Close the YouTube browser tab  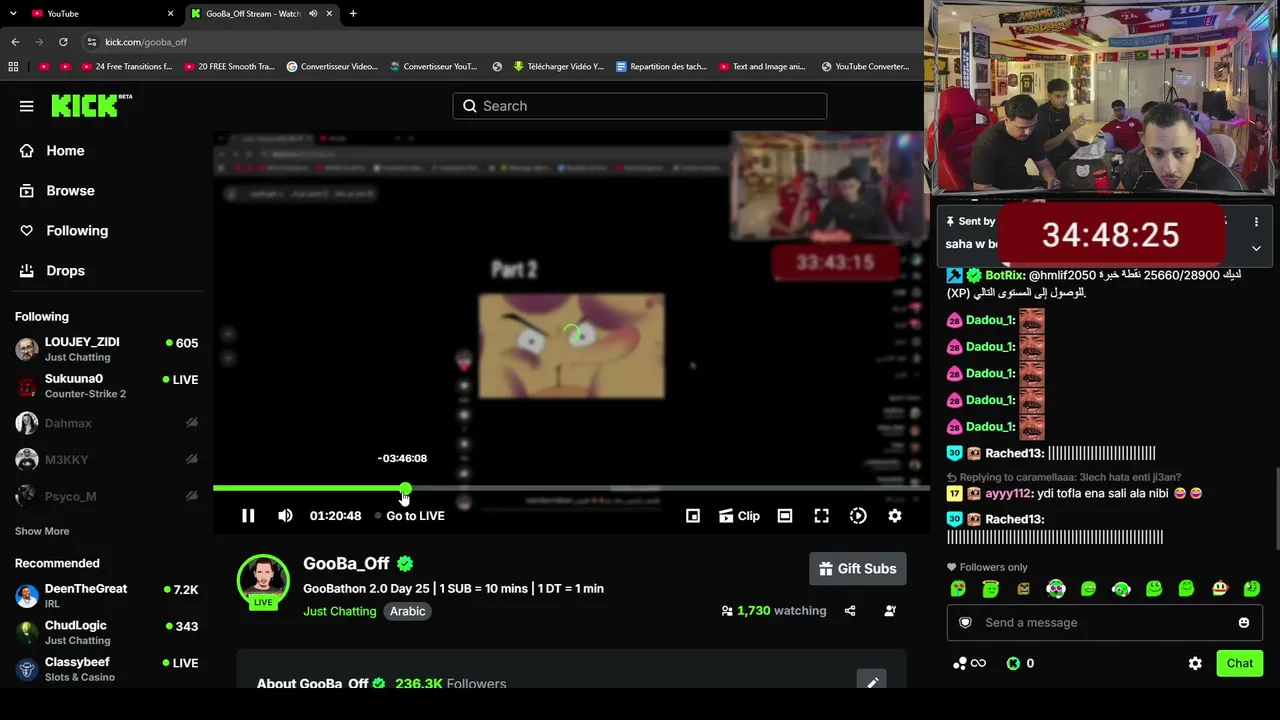[170, 13]
